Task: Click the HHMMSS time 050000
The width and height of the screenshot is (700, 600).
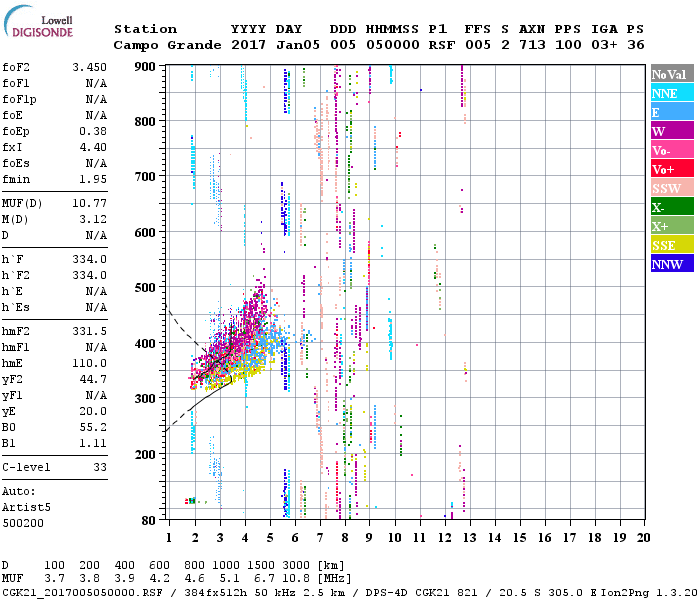Action: 393,45
